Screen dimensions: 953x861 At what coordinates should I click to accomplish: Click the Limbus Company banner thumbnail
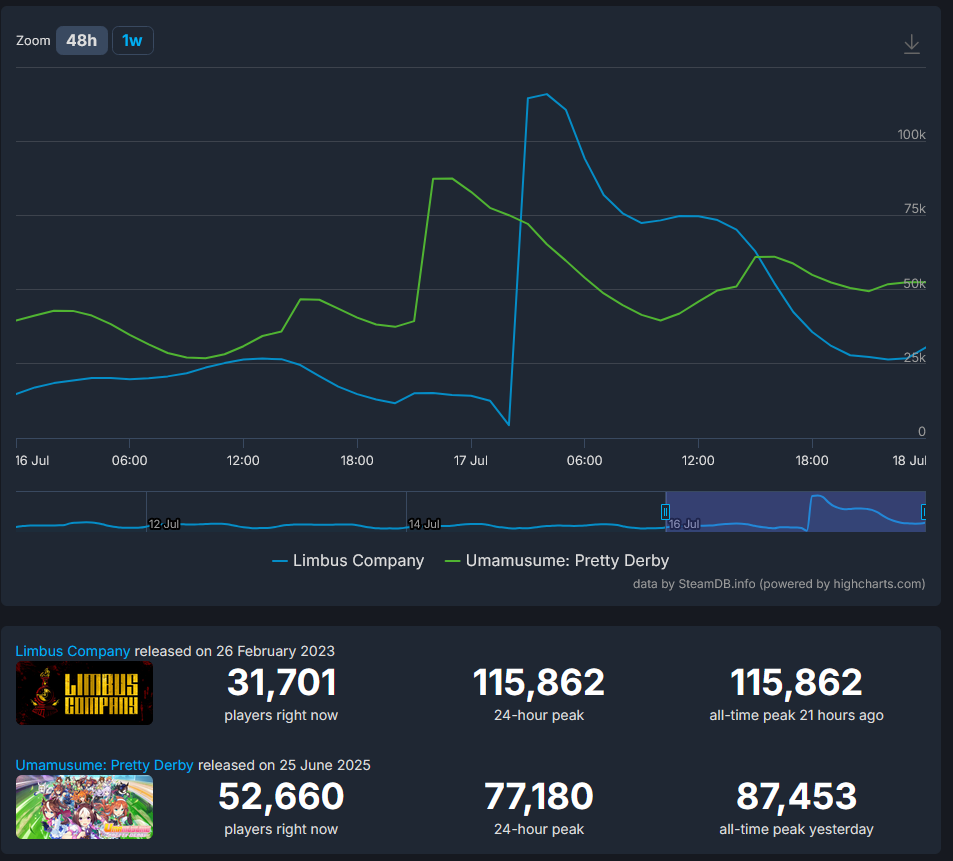84,693
